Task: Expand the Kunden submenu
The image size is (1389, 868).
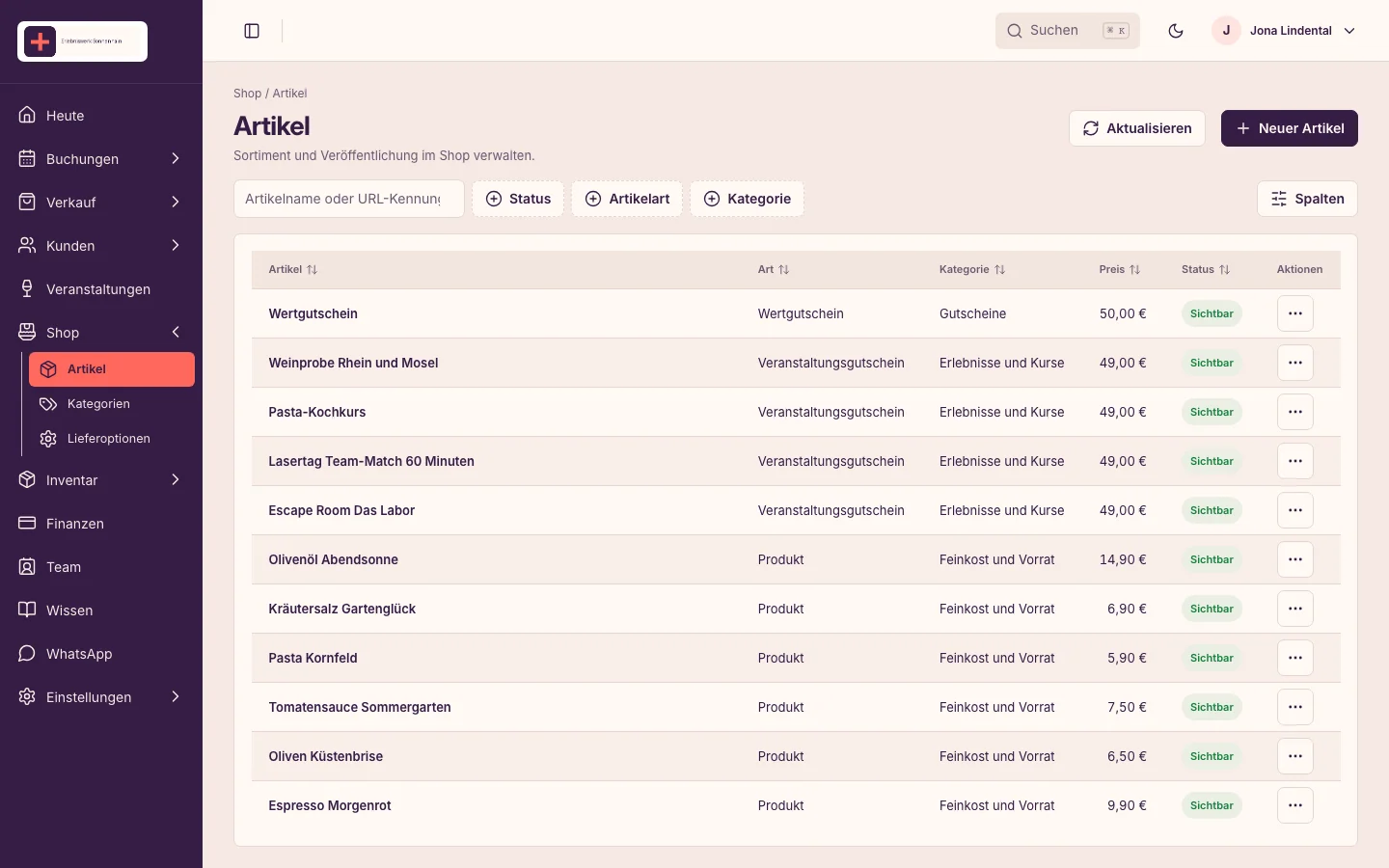Action: click(101, 246)
